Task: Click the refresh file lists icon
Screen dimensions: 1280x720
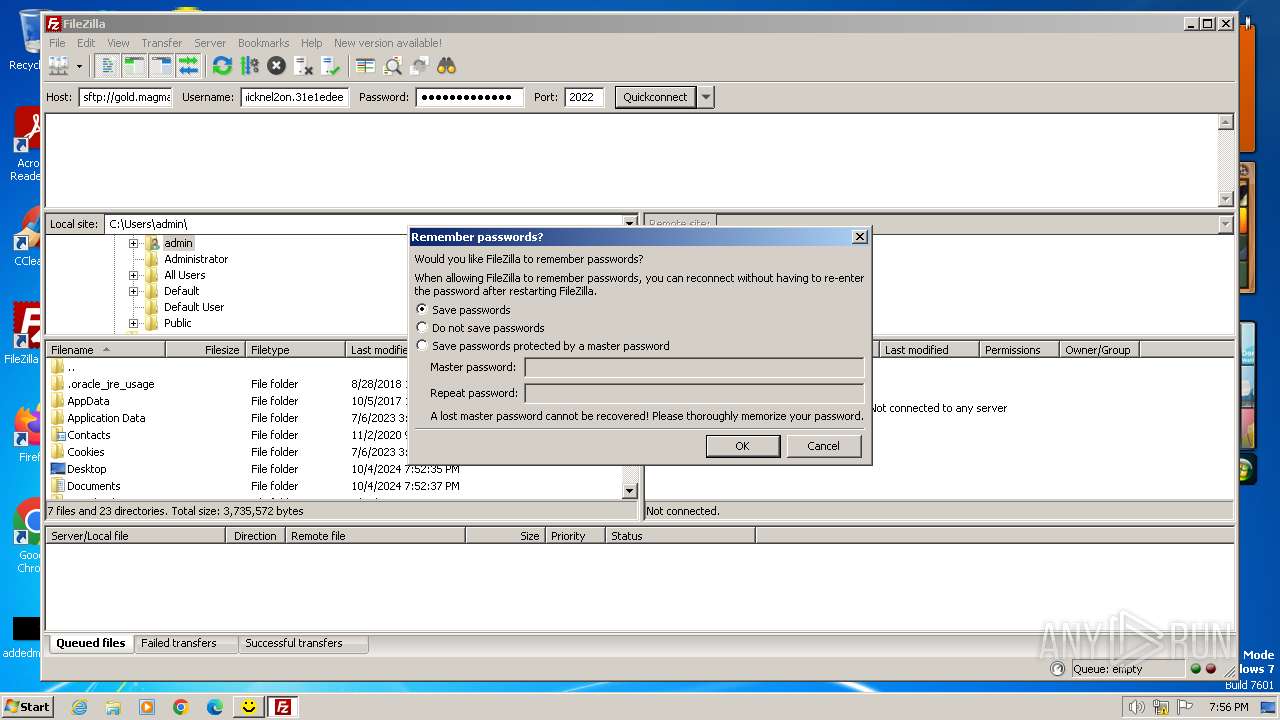Action: 222,66
